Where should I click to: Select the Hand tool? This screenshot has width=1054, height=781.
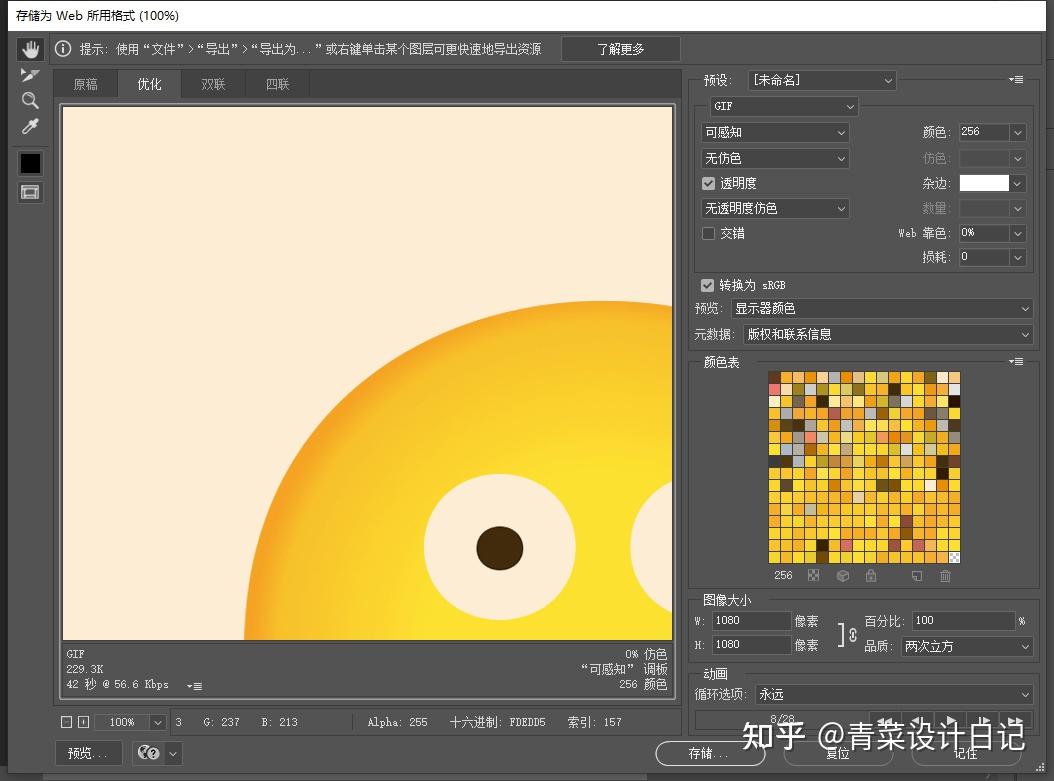pyautogui.click(x=30, y=48)
